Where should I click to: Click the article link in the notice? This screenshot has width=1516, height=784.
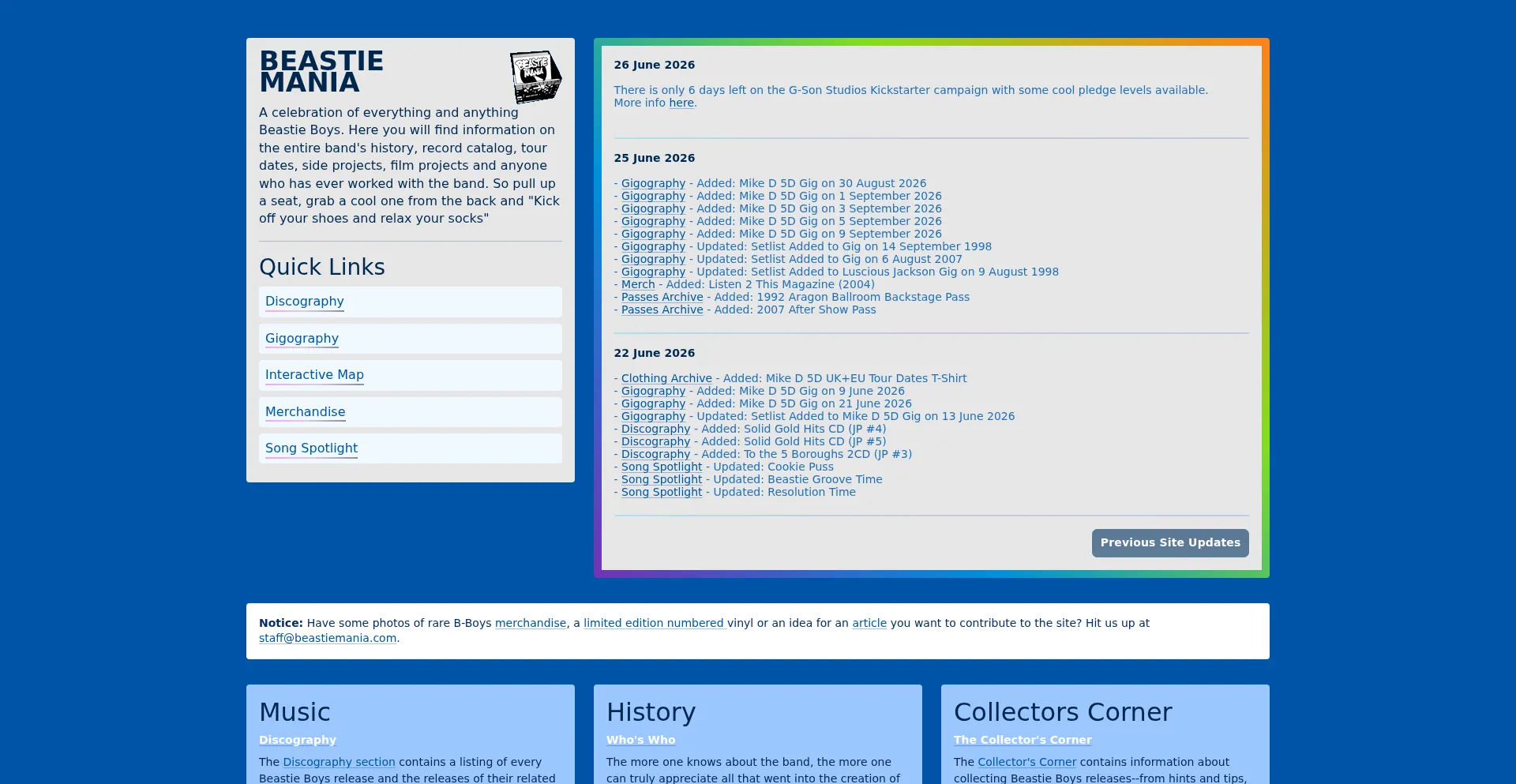tap(869, 624)
